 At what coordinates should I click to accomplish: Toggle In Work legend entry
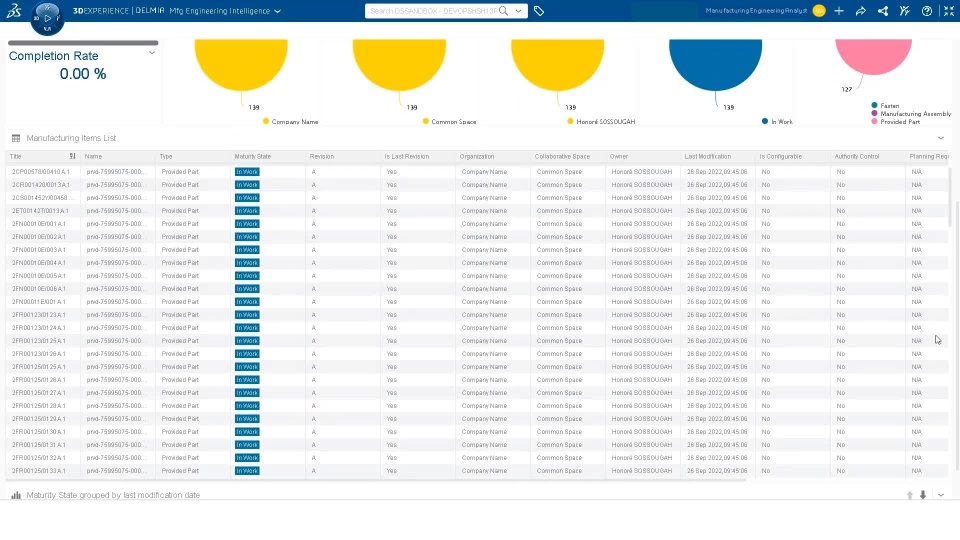click(777, 121)
